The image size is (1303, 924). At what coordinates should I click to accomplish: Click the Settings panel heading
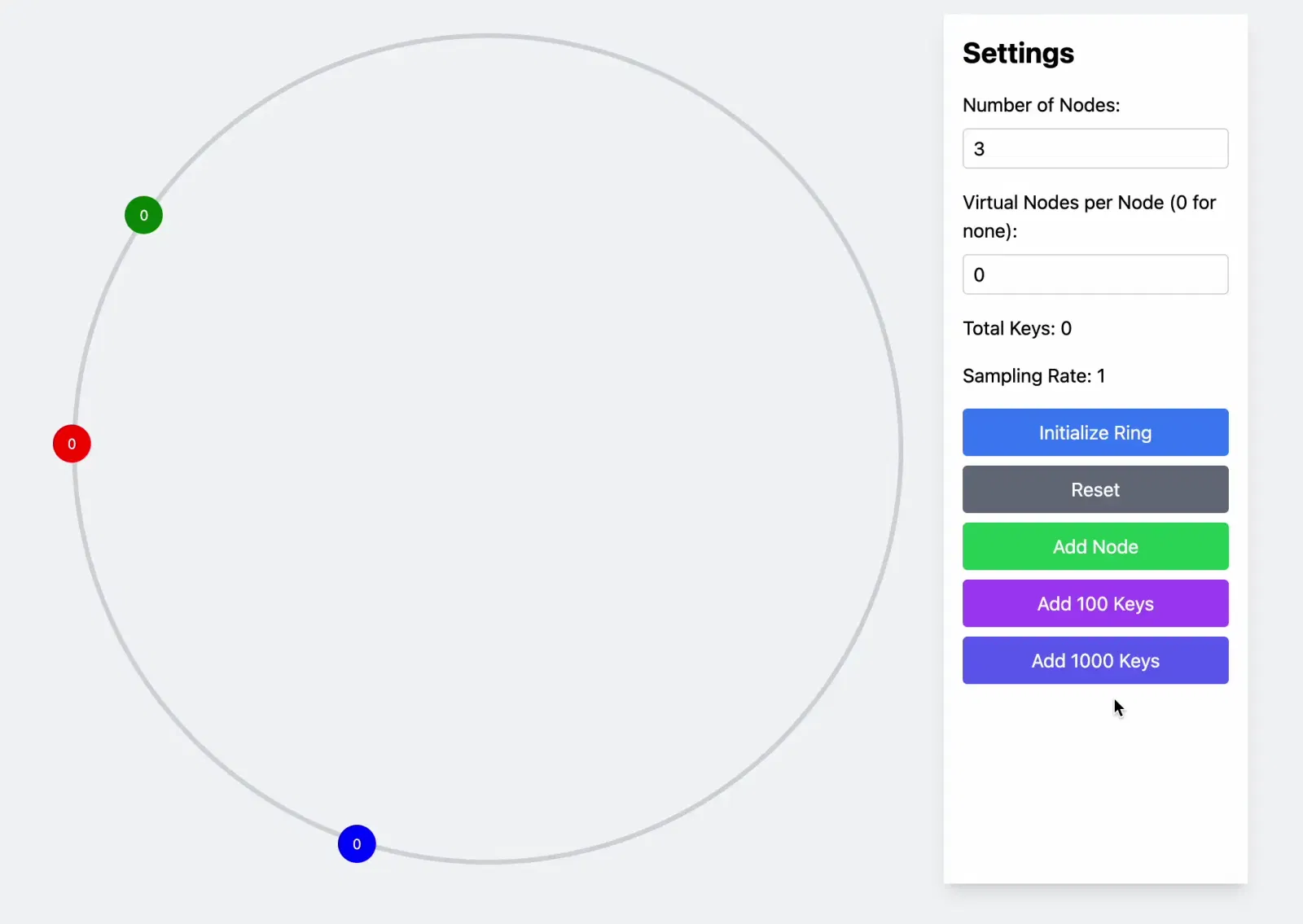(x=1018, y=52)
